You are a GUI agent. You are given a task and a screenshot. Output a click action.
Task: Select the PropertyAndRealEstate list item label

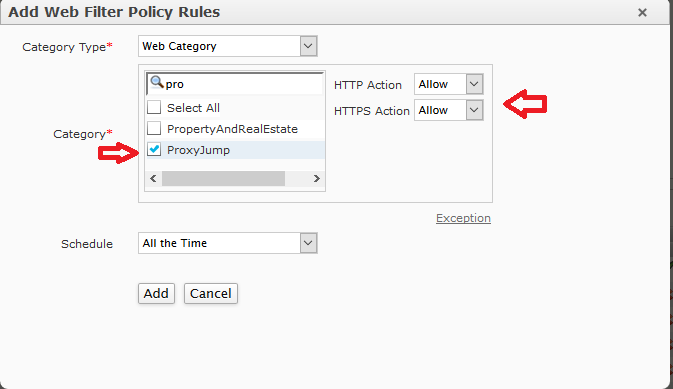tap(232, 129)
